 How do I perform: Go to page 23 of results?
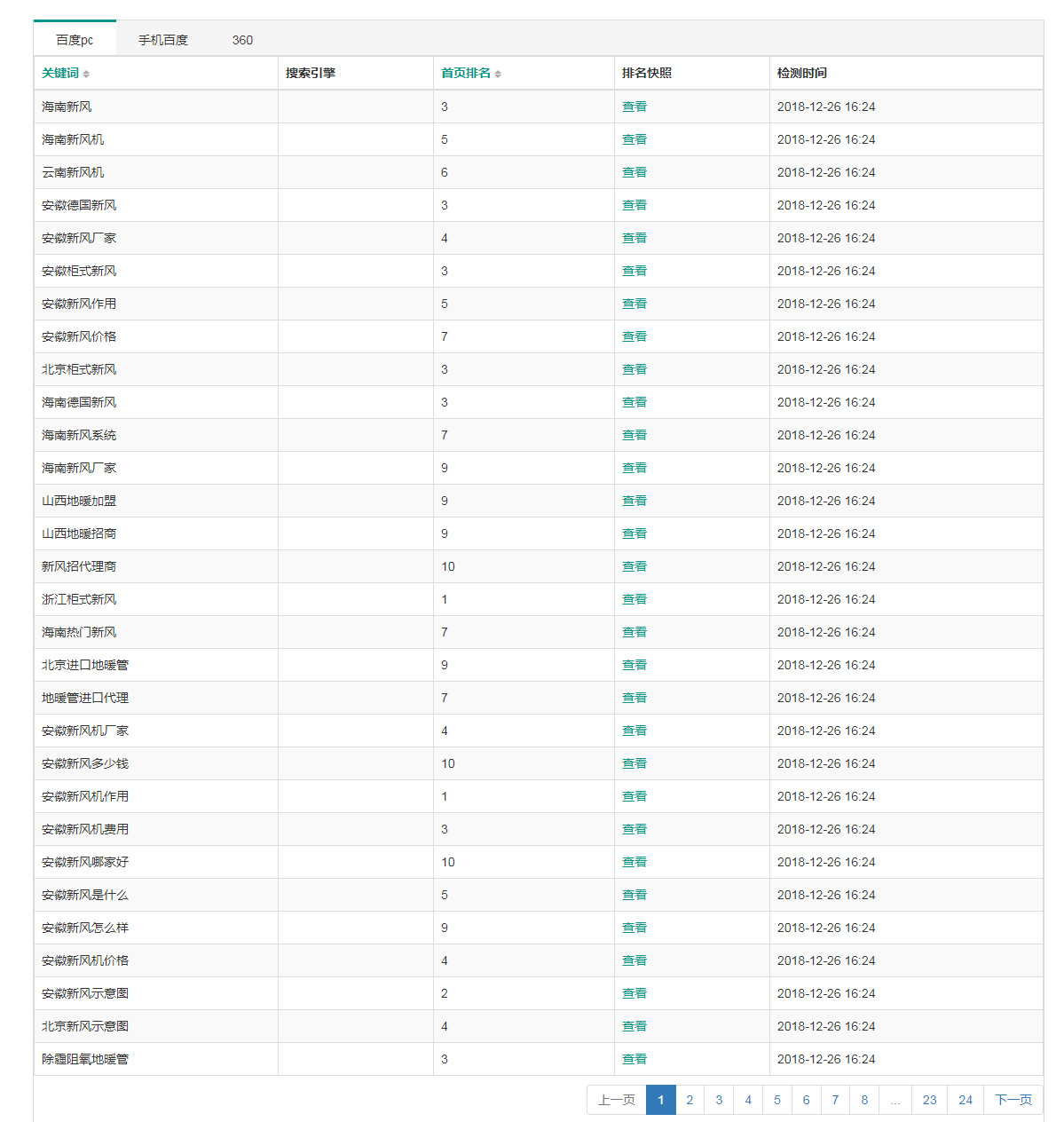tap(929, 1100)
